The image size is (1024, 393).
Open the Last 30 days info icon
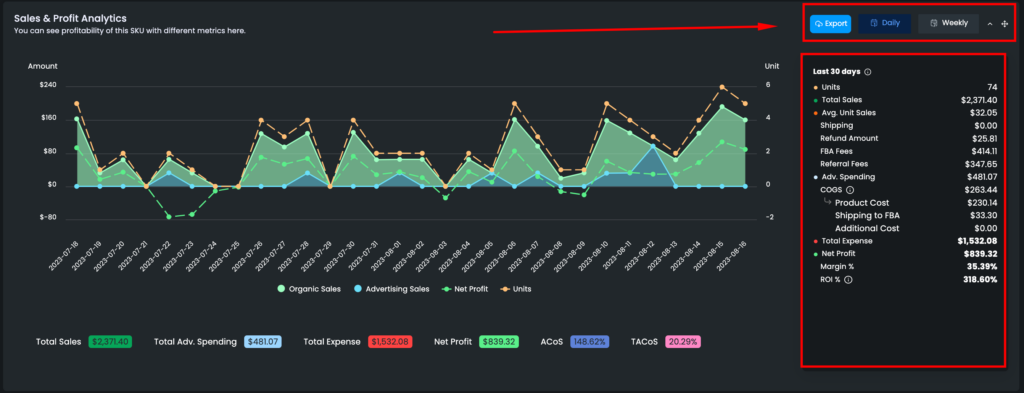pos(868,72)
